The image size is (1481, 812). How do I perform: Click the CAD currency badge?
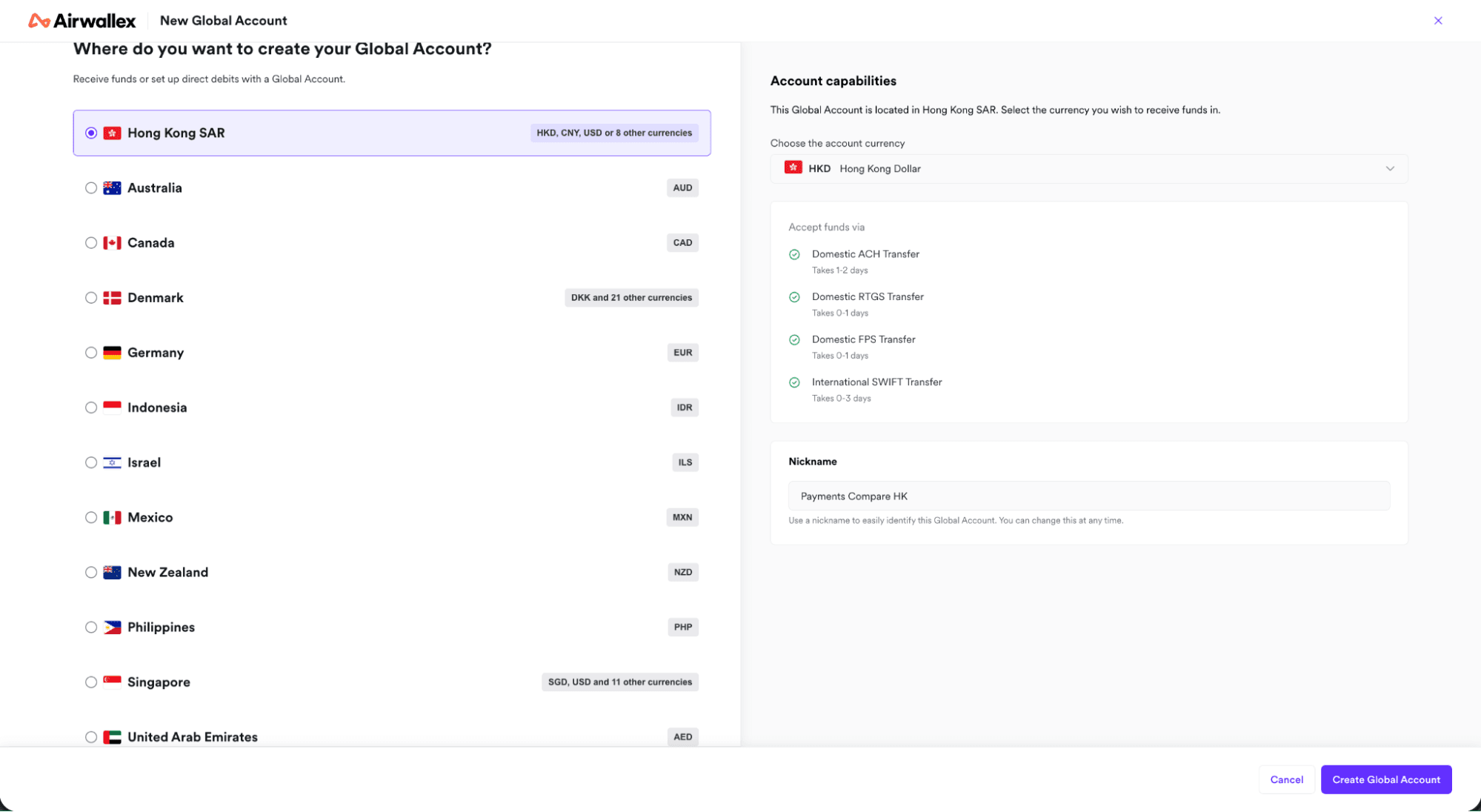pos(682,243)
